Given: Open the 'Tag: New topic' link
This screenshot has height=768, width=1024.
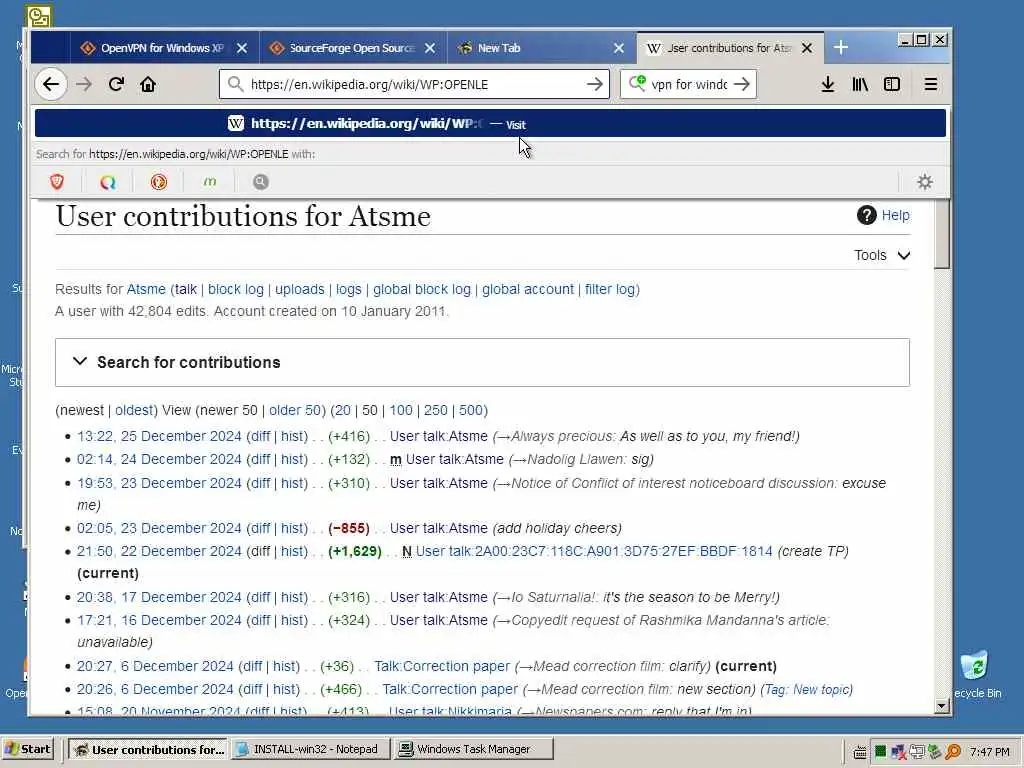Looking at the screenshot, I should (x=806, y=689).
